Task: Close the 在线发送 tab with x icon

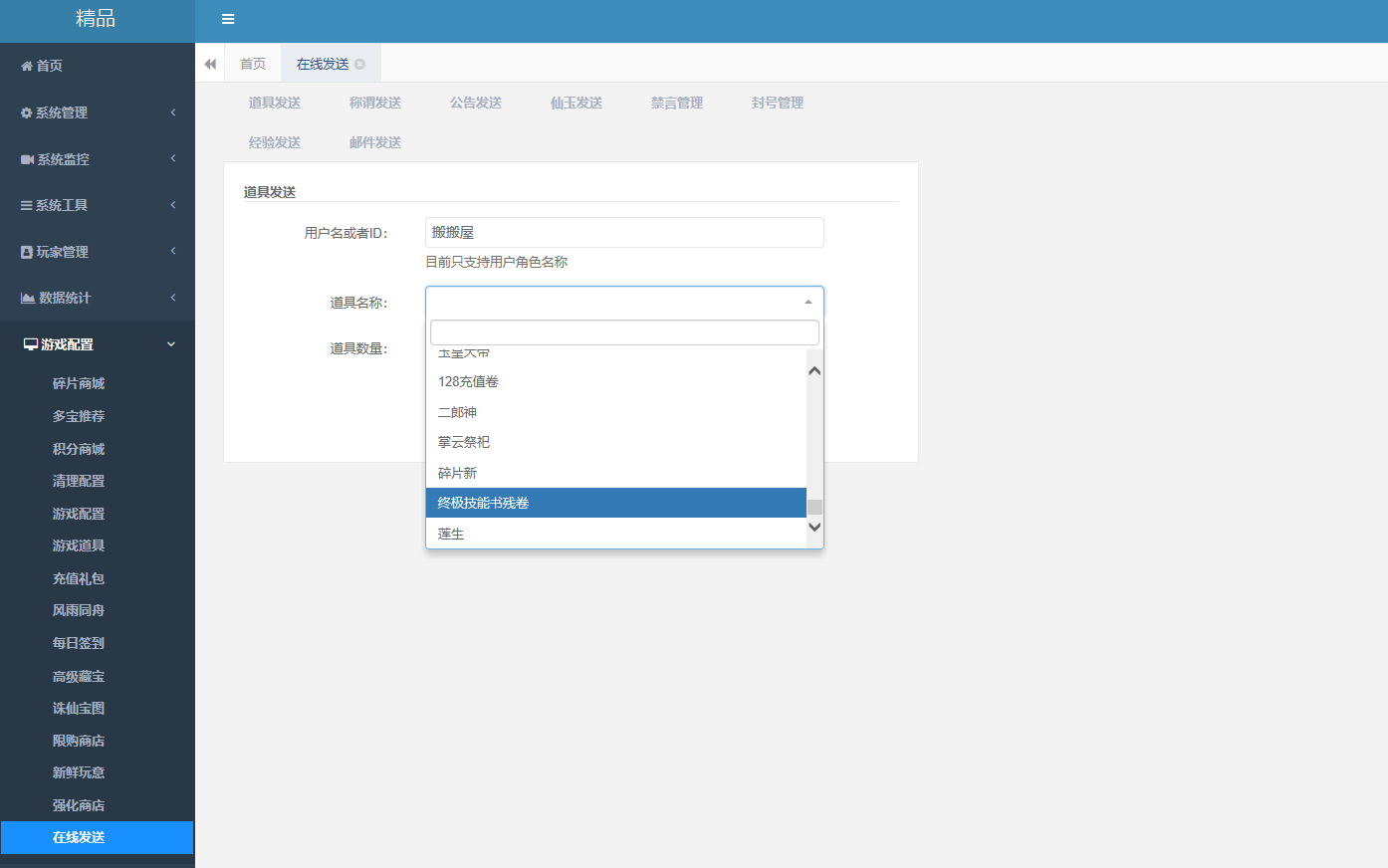Action: [x=360, y=64]
